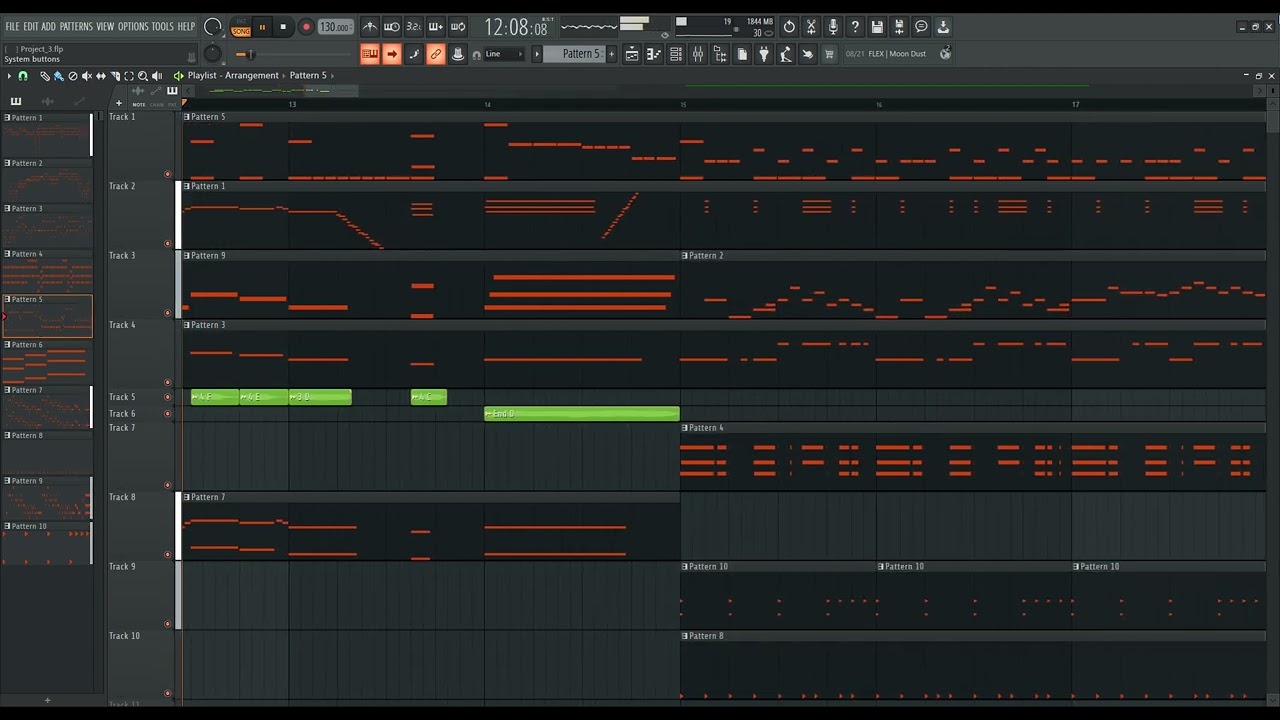The height and width of the screenshot is (720, 1280).
Task: Mute Track 2 via its dot
Action: (167, 243)
